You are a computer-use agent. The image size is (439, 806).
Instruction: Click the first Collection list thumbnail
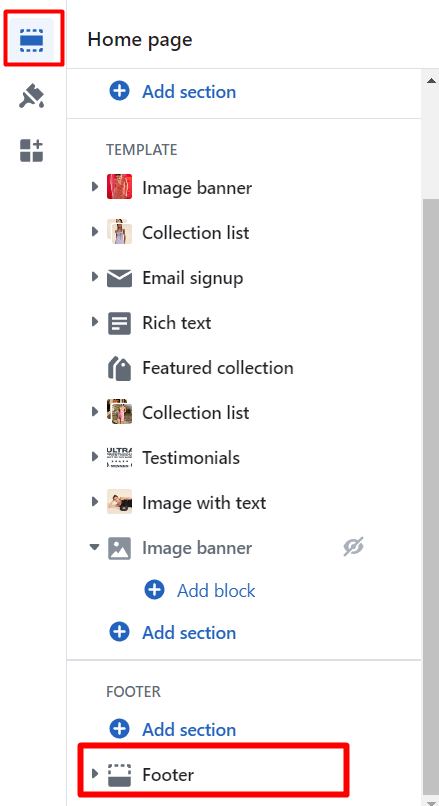119,232
